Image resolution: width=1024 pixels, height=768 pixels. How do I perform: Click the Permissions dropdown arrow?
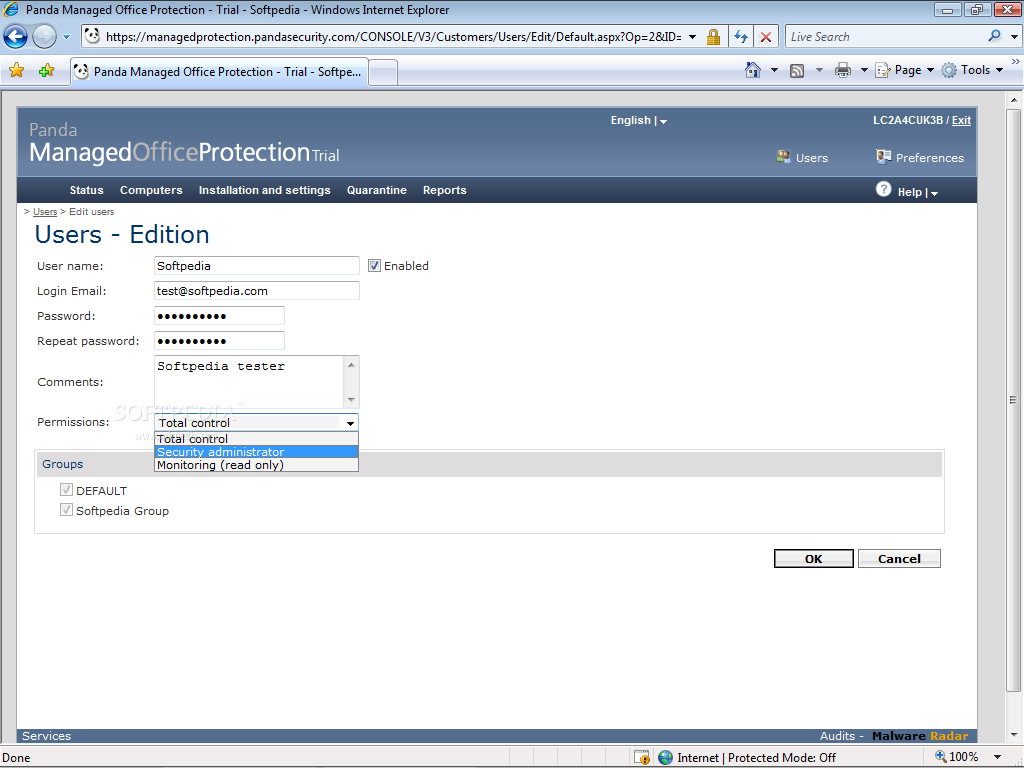tap(350, 423)
